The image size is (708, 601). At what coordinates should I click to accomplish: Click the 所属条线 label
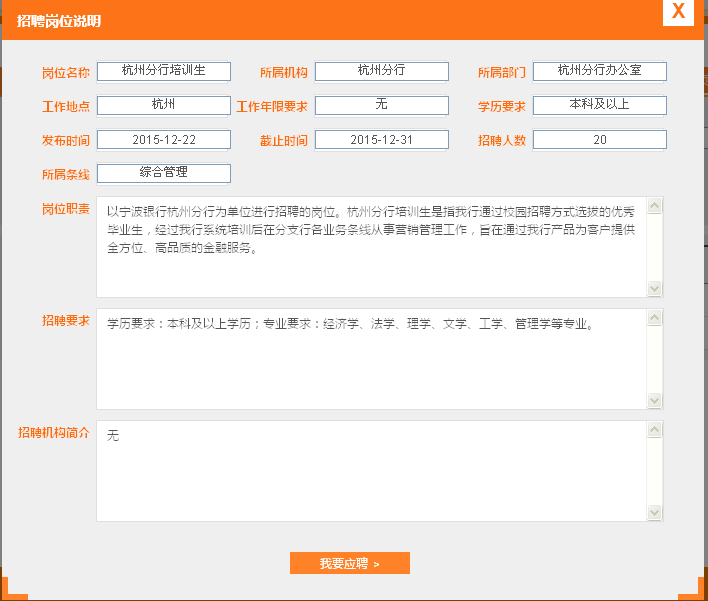(x=66, y=174)
